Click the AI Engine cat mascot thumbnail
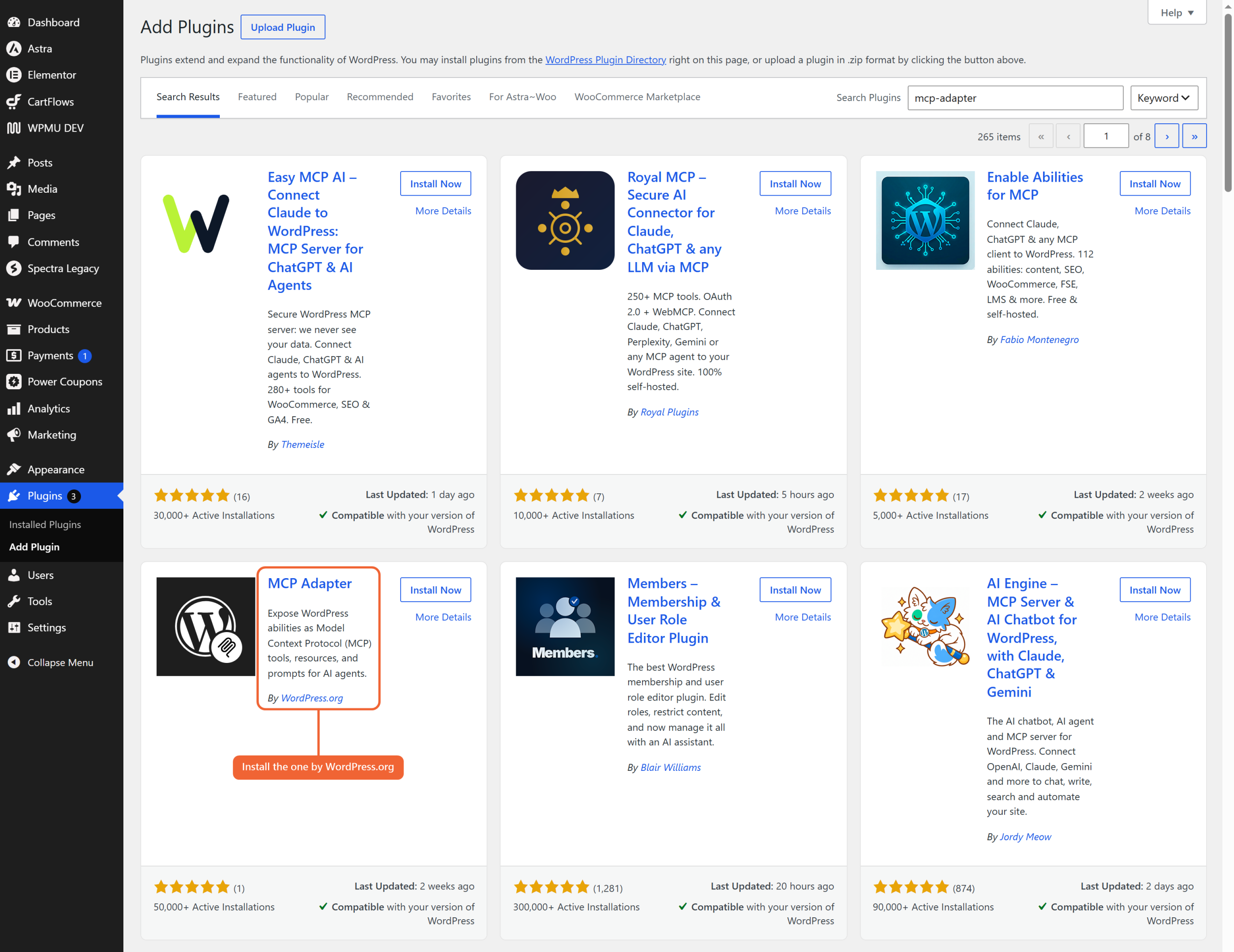Viewport: 1234px width, 952px height. point(925,626)
